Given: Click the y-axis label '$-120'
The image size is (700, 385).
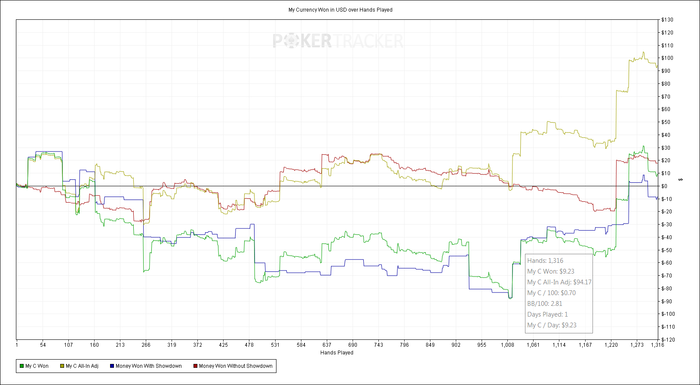Looking at the screenshot, I should (669, 339).
